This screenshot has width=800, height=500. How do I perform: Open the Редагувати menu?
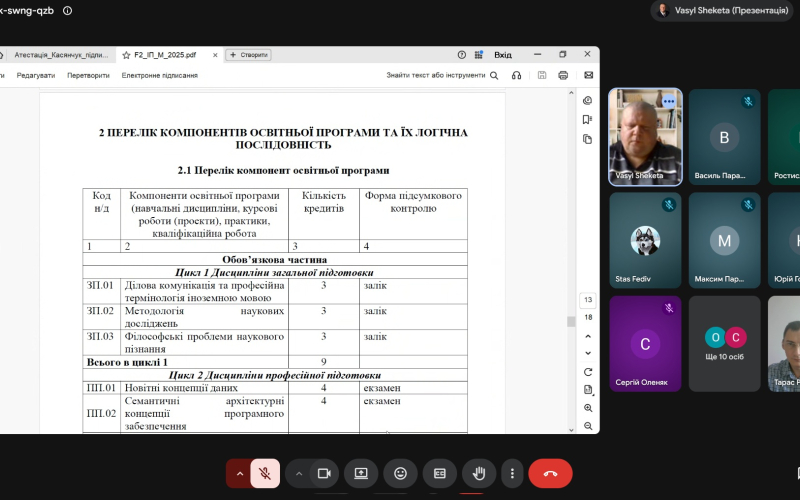(36, 75)
